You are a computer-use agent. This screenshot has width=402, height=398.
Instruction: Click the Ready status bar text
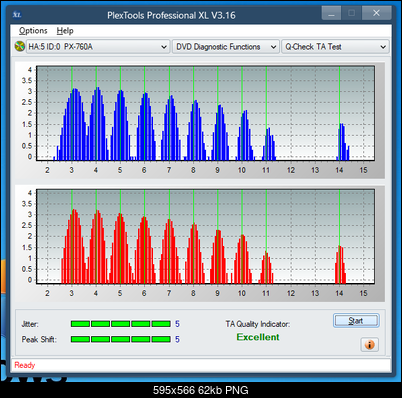point(25,365)
